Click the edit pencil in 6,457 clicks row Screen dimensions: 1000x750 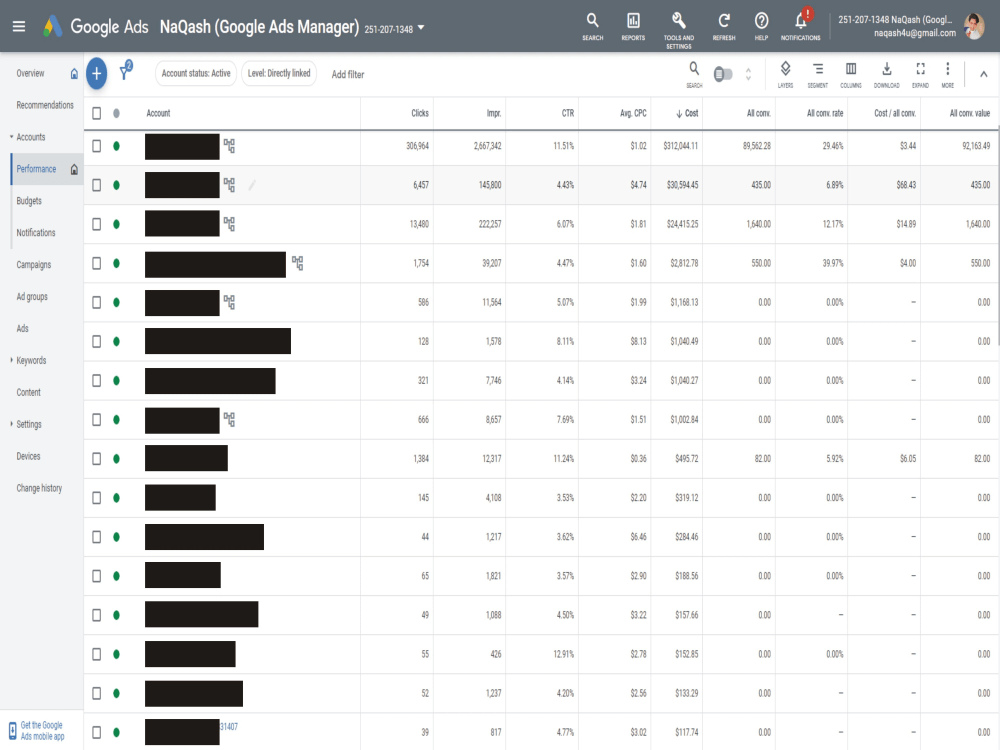[x=253, y=185]
